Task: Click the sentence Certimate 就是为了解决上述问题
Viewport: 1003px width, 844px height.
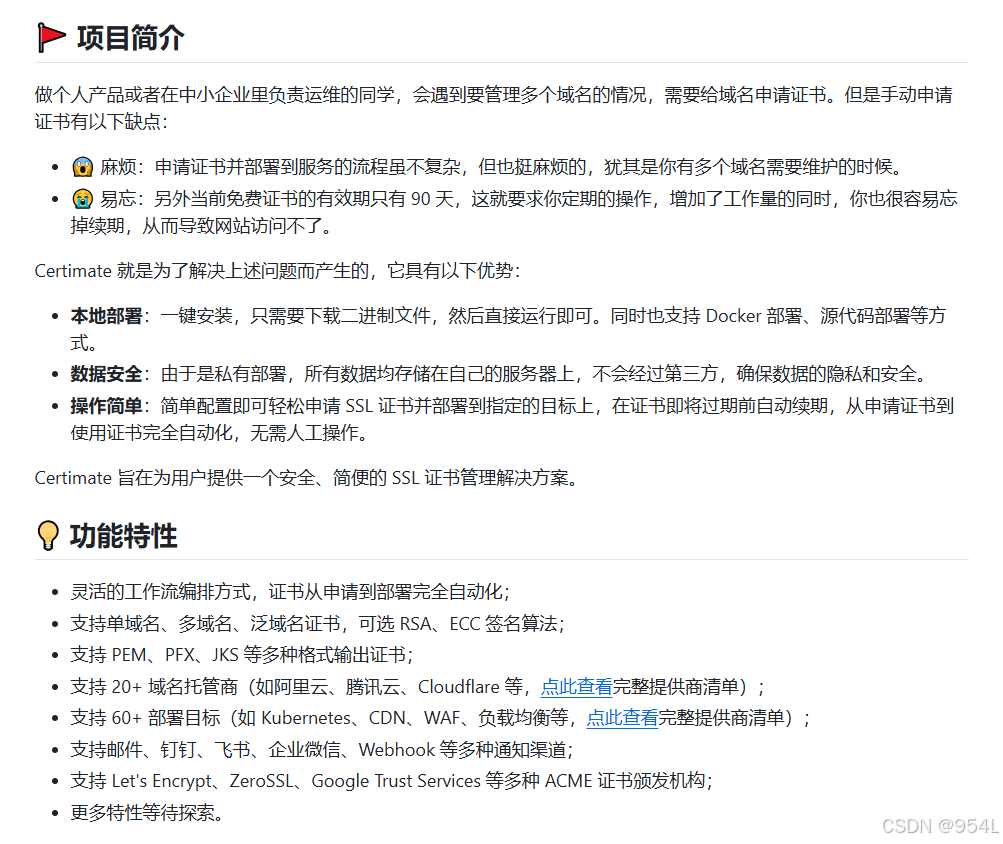Action: (x=278, y=271)
